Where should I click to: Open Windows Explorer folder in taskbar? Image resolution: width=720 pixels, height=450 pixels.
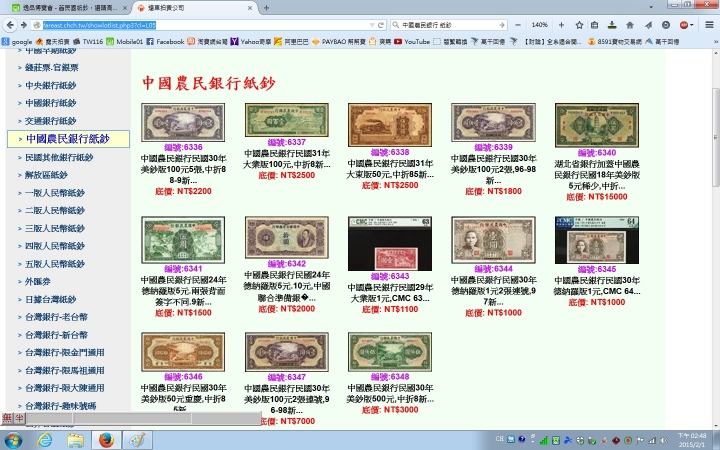point(75,440)
